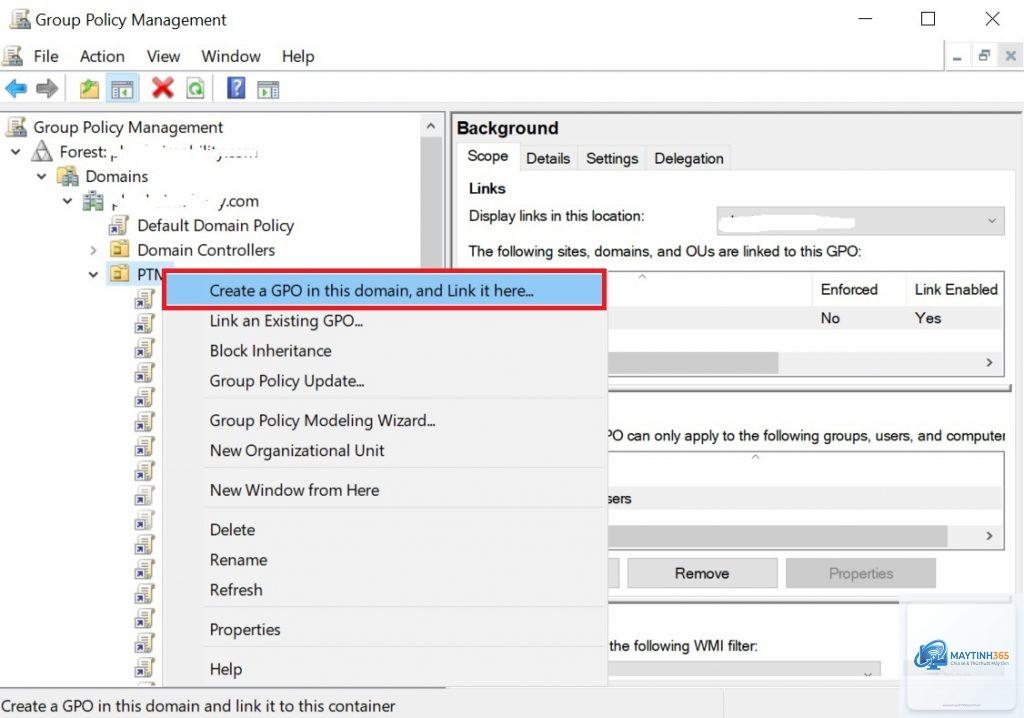Screen dimensions: 1024x718
Task: Click the Forest triangle icon in tree
Action: coord(42,151)
